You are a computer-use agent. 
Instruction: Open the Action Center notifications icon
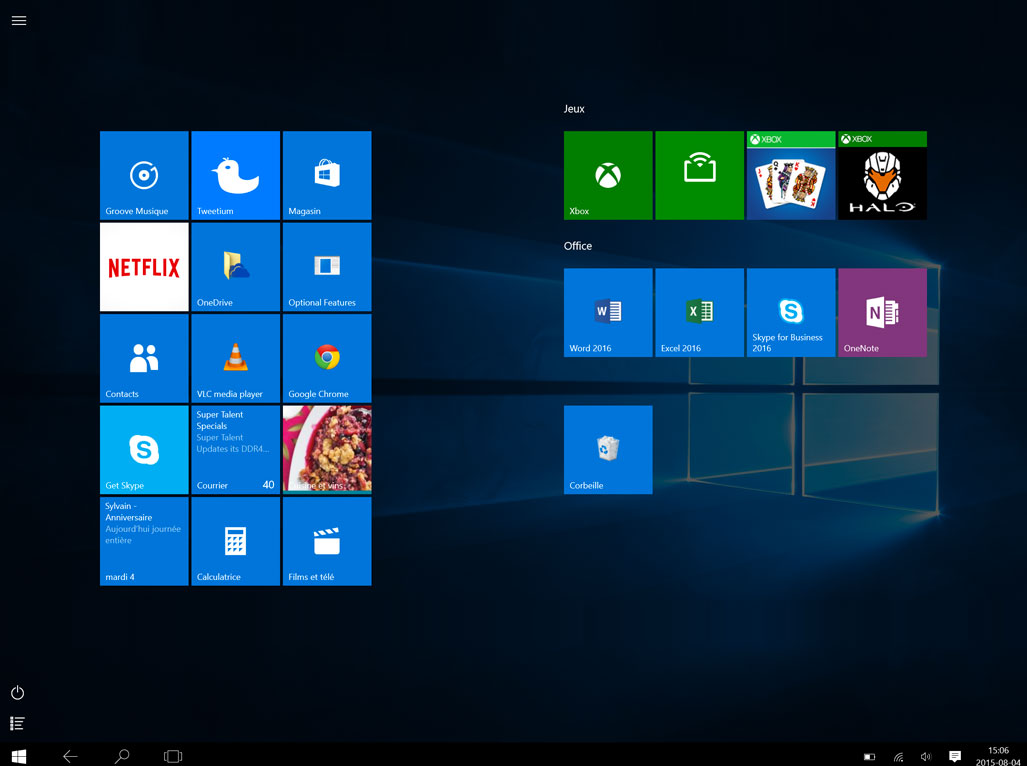(x=955, y=757)
